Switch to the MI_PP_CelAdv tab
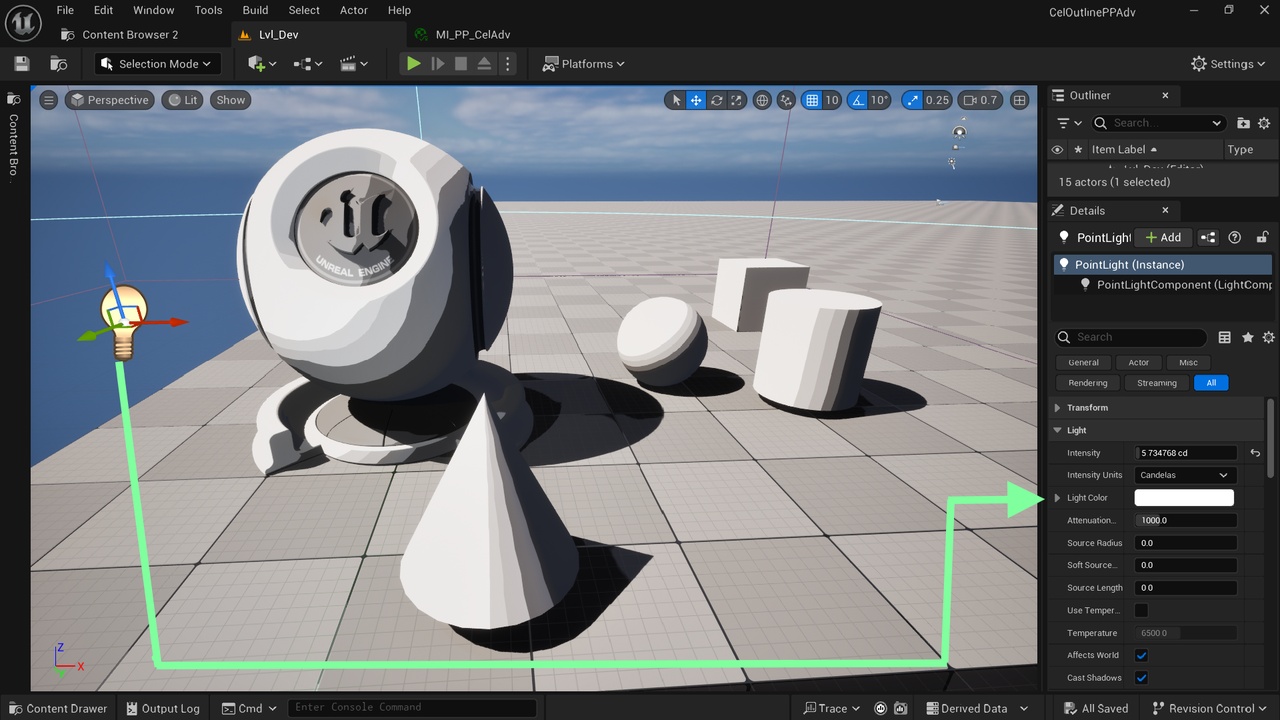The image size is (1280, 720). click(x=472, y=35)
